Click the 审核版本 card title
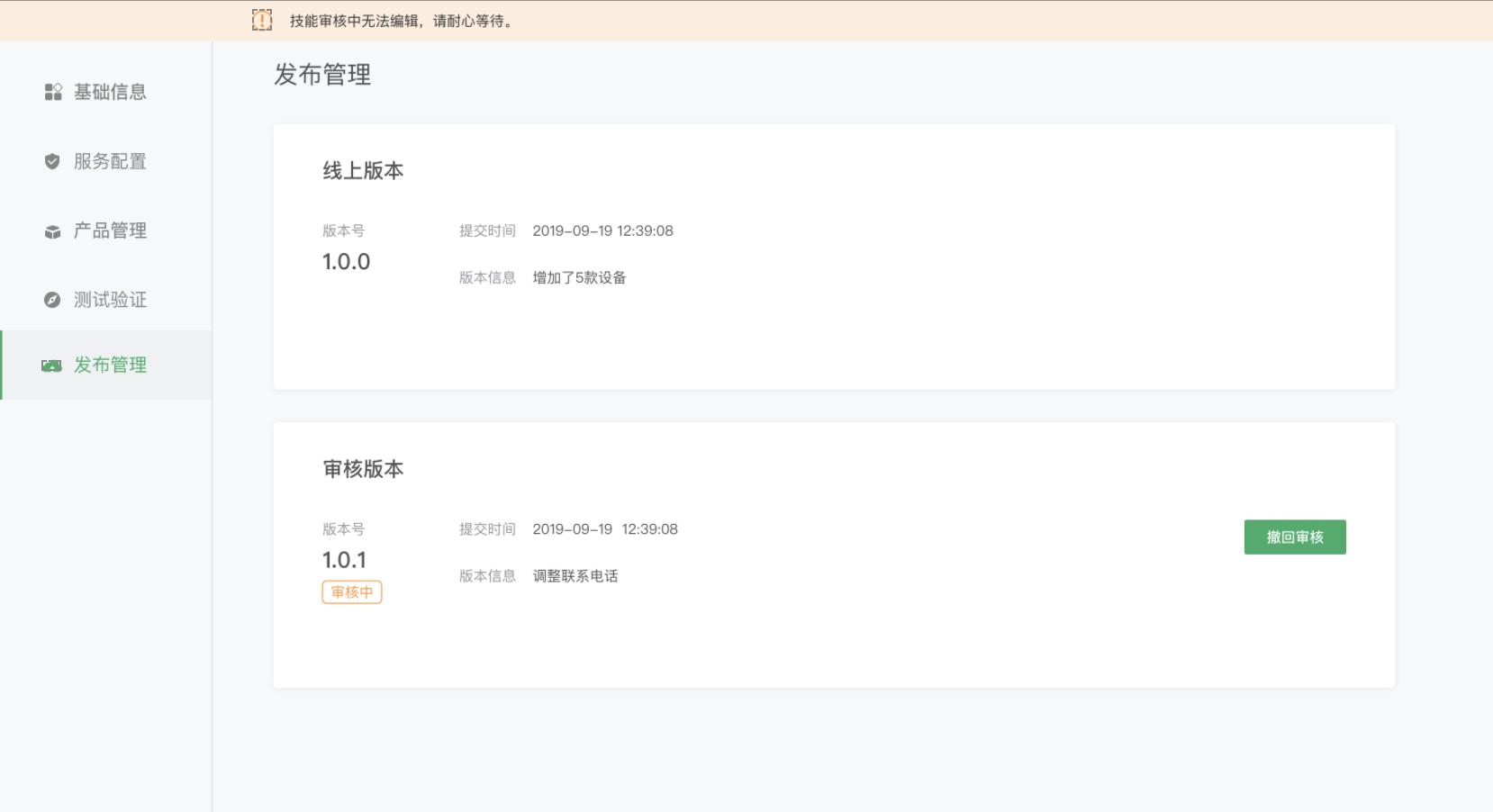Image resolution: width=1493 pixels, height=812 pixels. pos(363,469)
